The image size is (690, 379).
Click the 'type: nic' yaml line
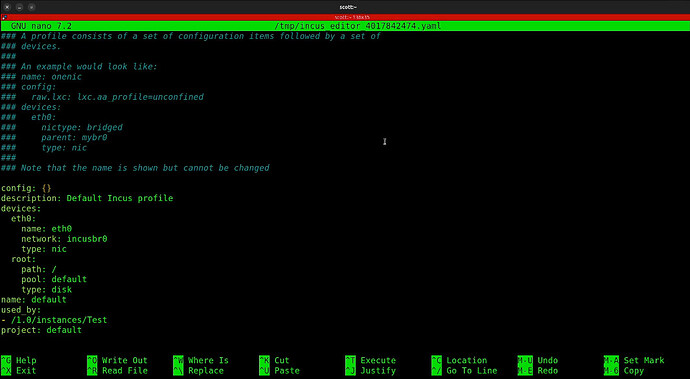(x=44, y=249)
